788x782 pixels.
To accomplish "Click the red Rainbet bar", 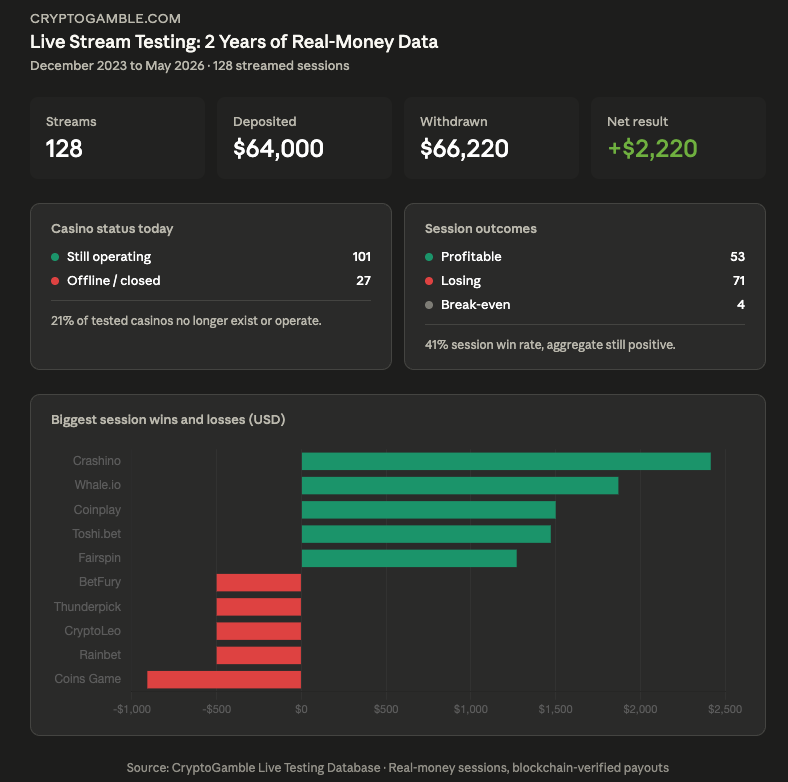I will pos(259,655).
